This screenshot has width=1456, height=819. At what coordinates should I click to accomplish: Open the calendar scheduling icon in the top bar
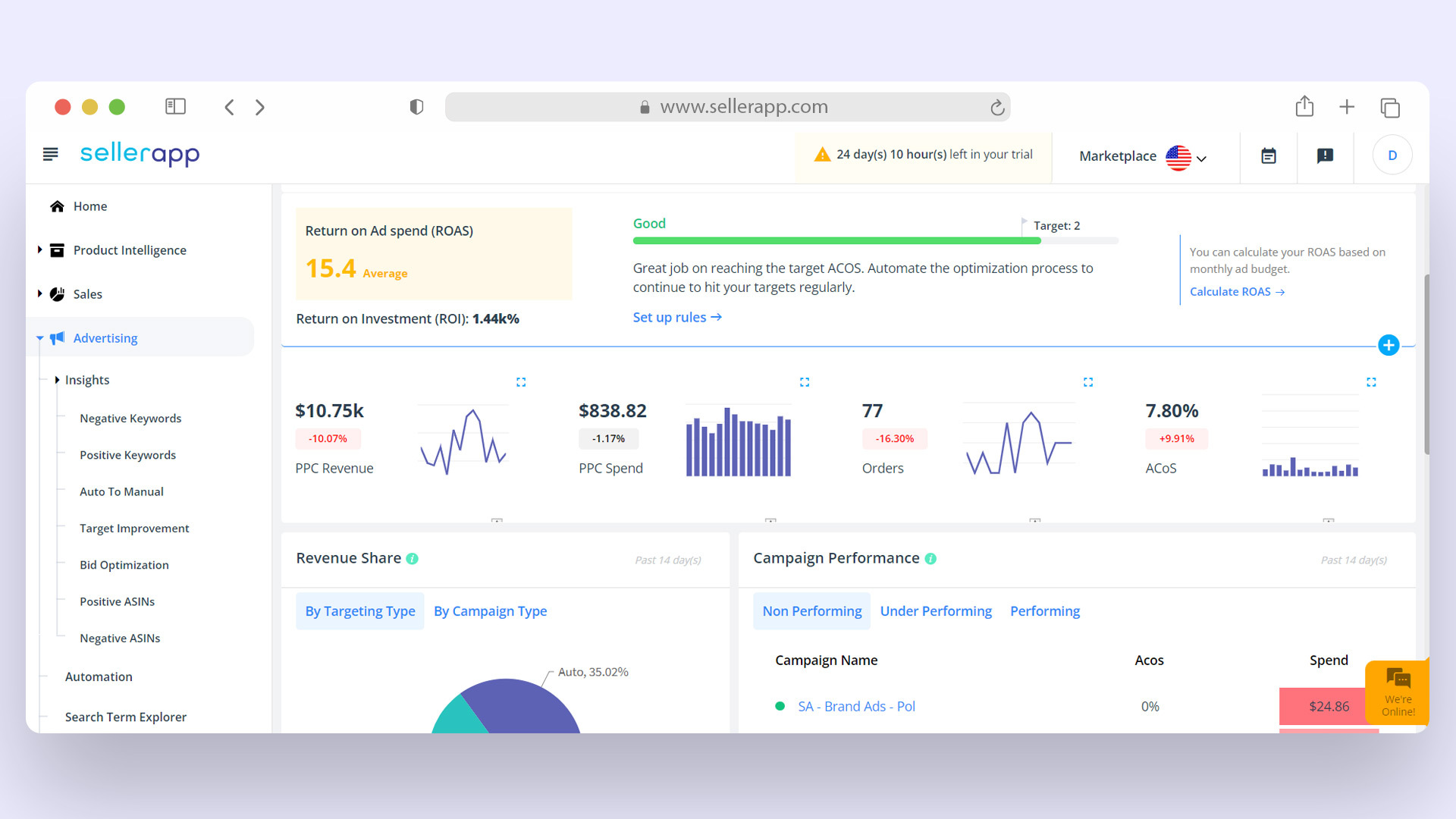click(x=1269, y=156)
